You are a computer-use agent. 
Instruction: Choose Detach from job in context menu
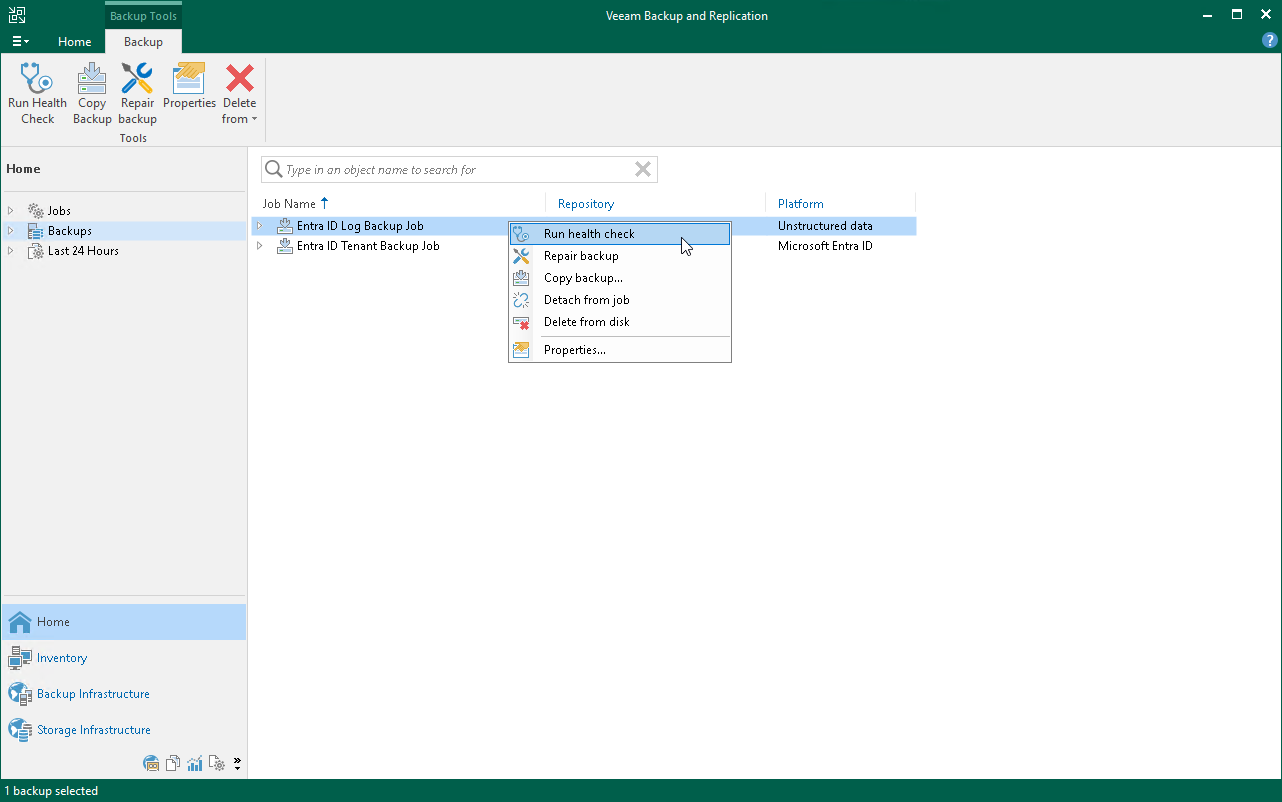[620, 300]
